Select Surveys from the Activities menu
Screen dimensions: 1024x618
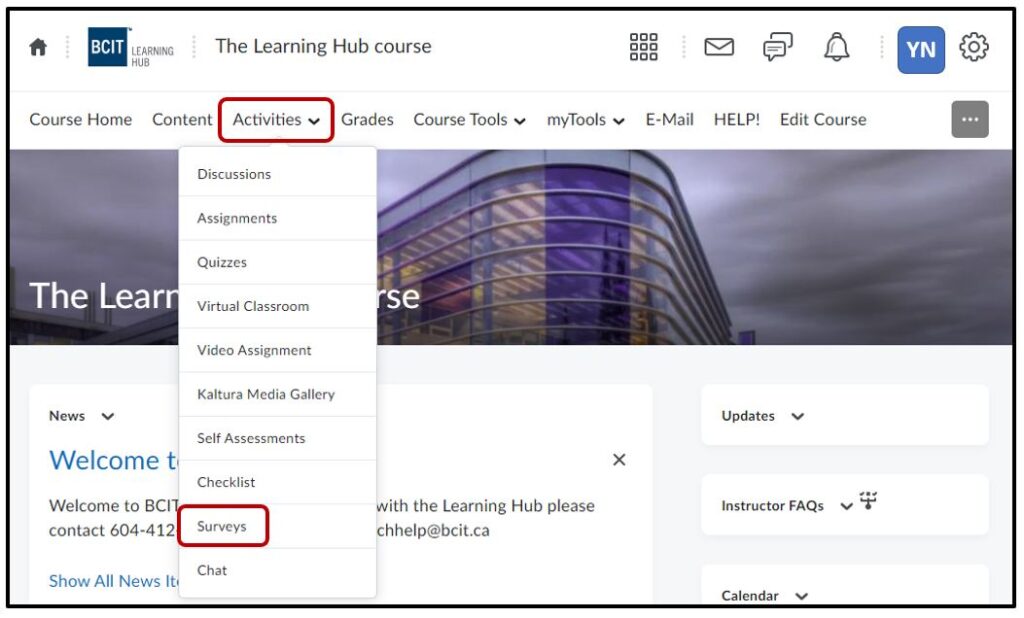(222, 526)
